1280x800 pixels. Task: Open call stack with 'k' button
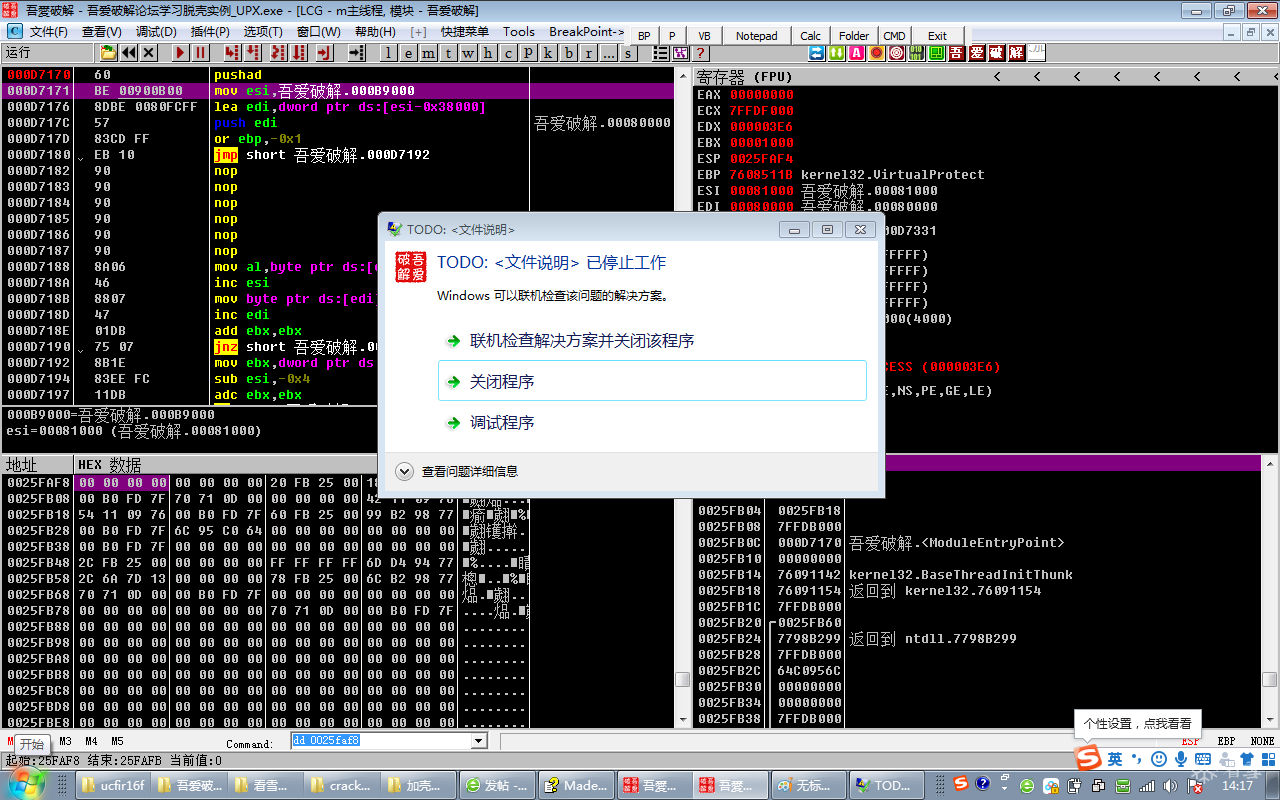pyautogui.click(x=549, y=53)
